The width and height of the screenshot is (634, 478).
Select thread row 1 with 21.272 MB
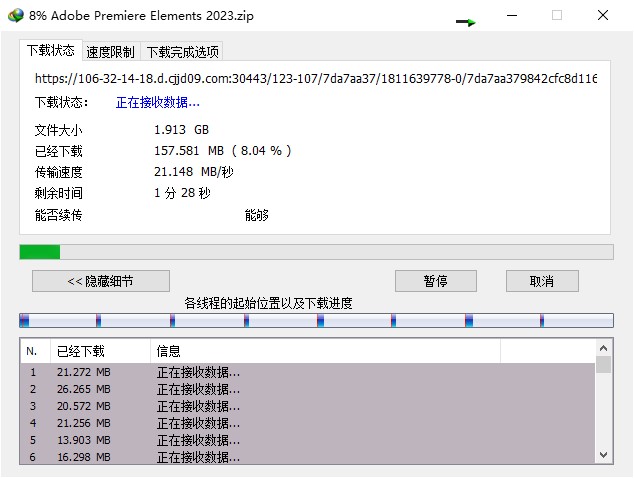point(200,373)
